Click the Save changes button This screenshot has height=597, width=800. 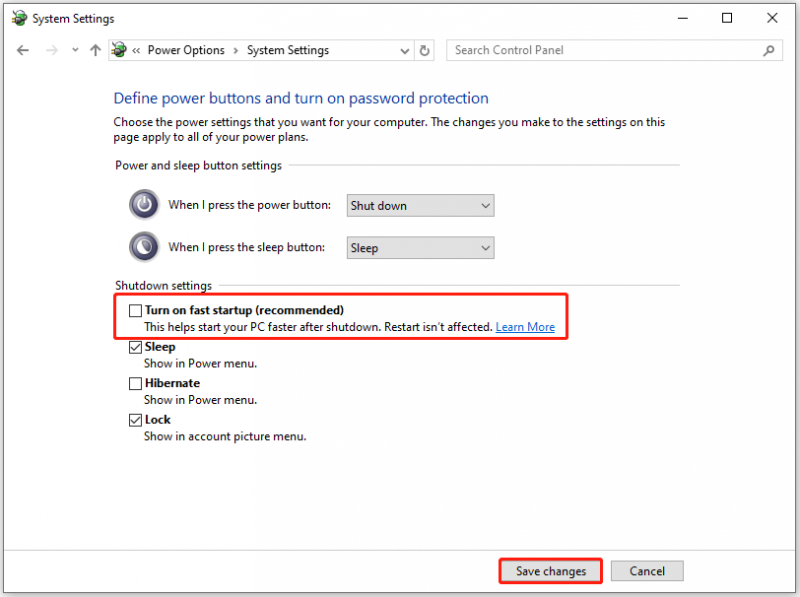pos(551,571)
